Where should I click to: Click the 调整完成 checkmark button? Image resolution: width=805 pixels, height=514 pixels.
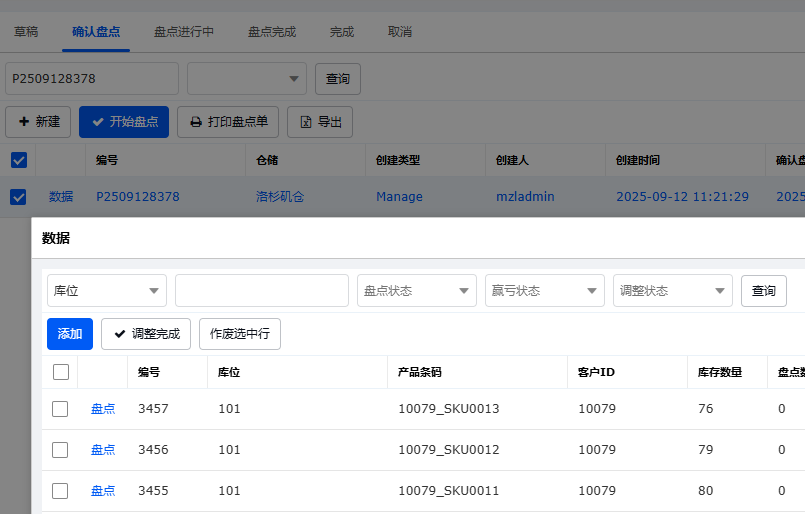pyautogui.click(x=146, y=334)
